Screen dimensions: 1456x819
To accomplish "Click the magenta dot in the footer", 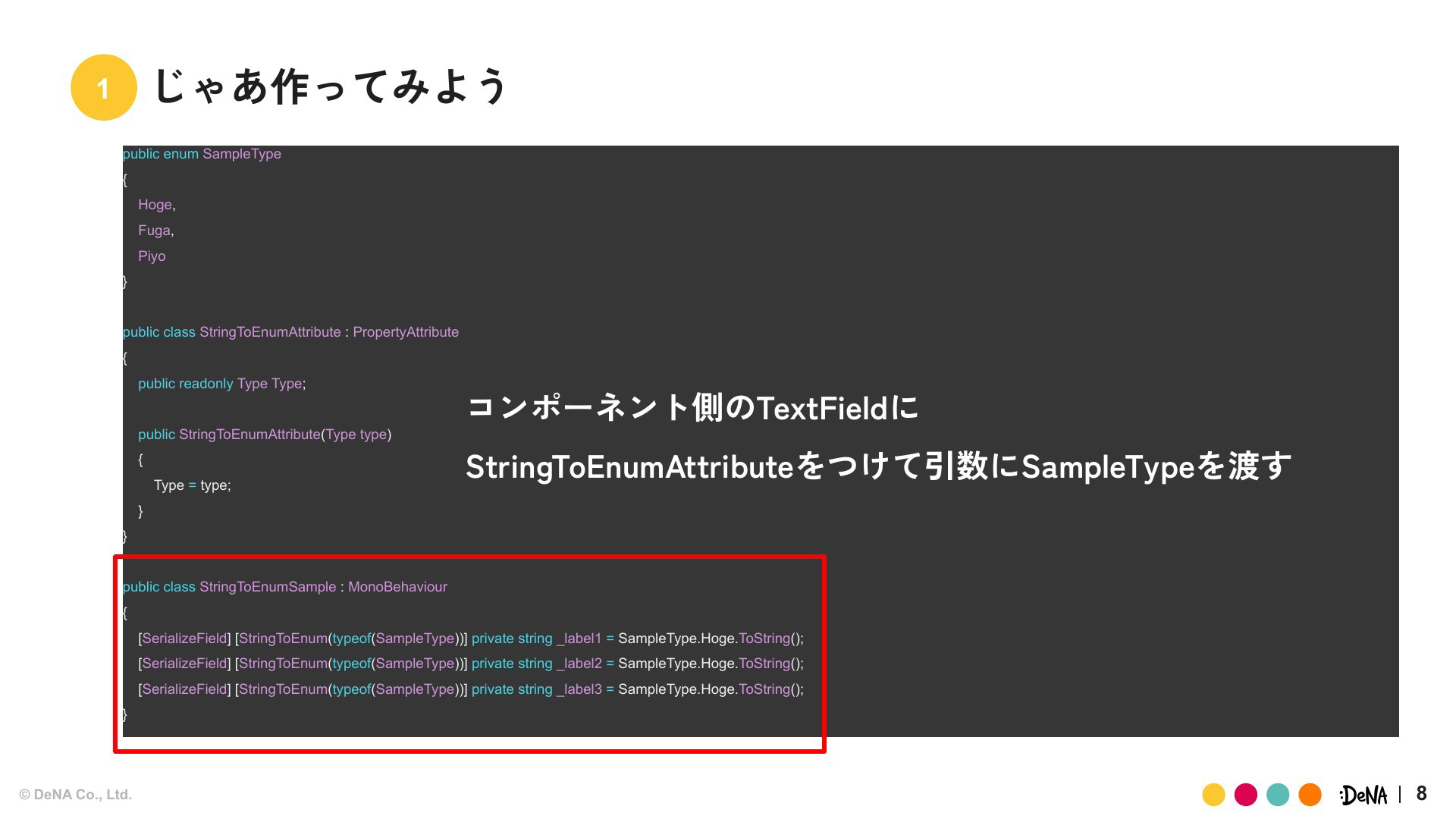I will pos(1246,795).
